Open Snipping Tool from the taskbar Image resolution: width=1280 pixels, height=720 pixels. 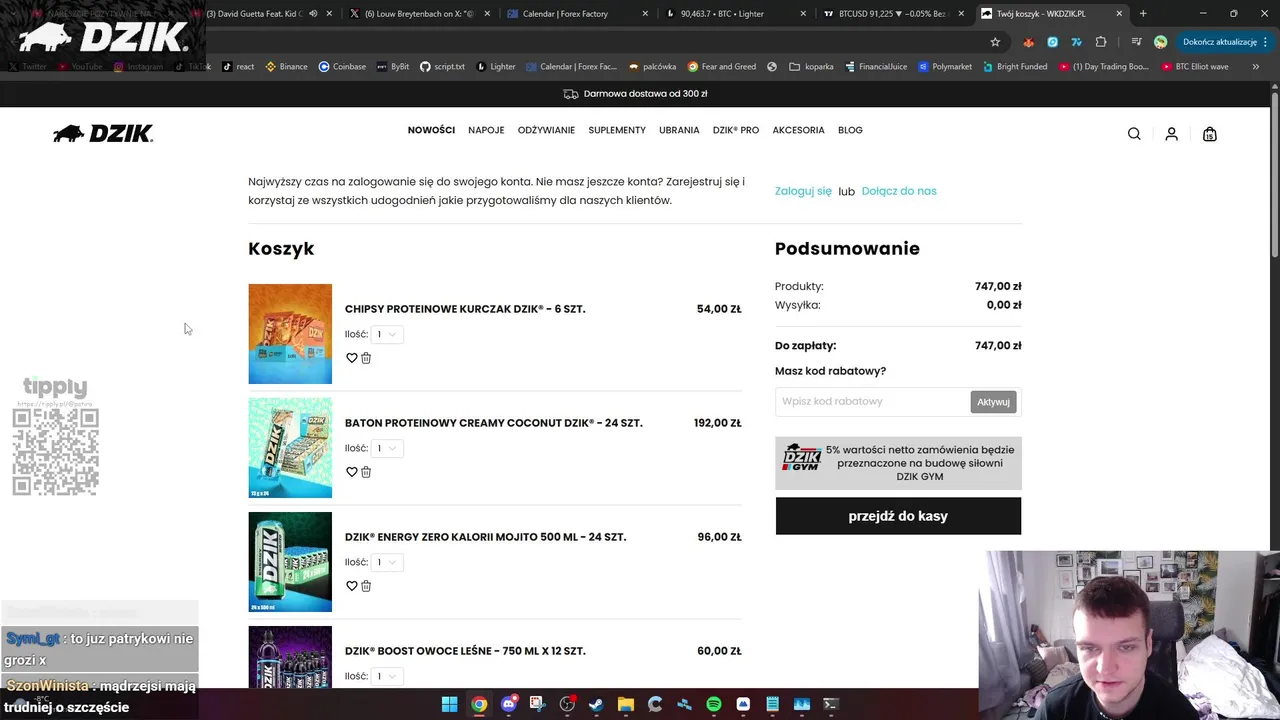537,704
